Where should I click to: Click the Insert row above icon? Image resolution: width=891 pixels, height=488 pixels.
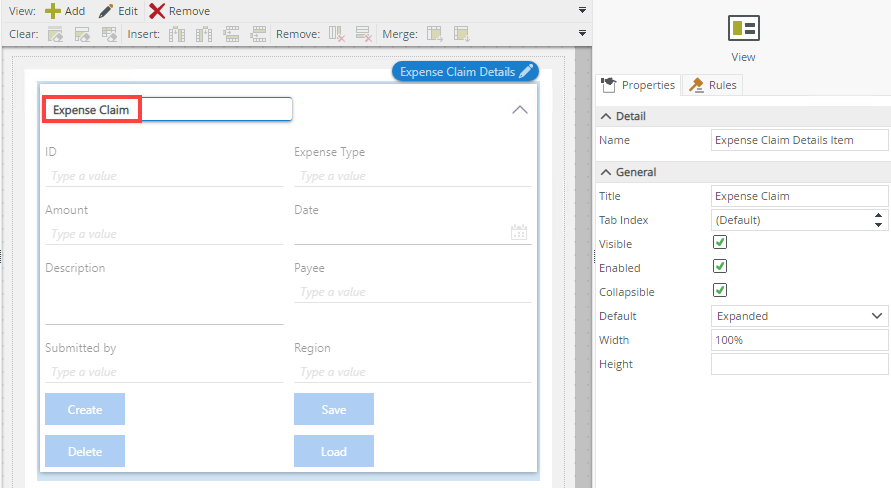[231, 34]
